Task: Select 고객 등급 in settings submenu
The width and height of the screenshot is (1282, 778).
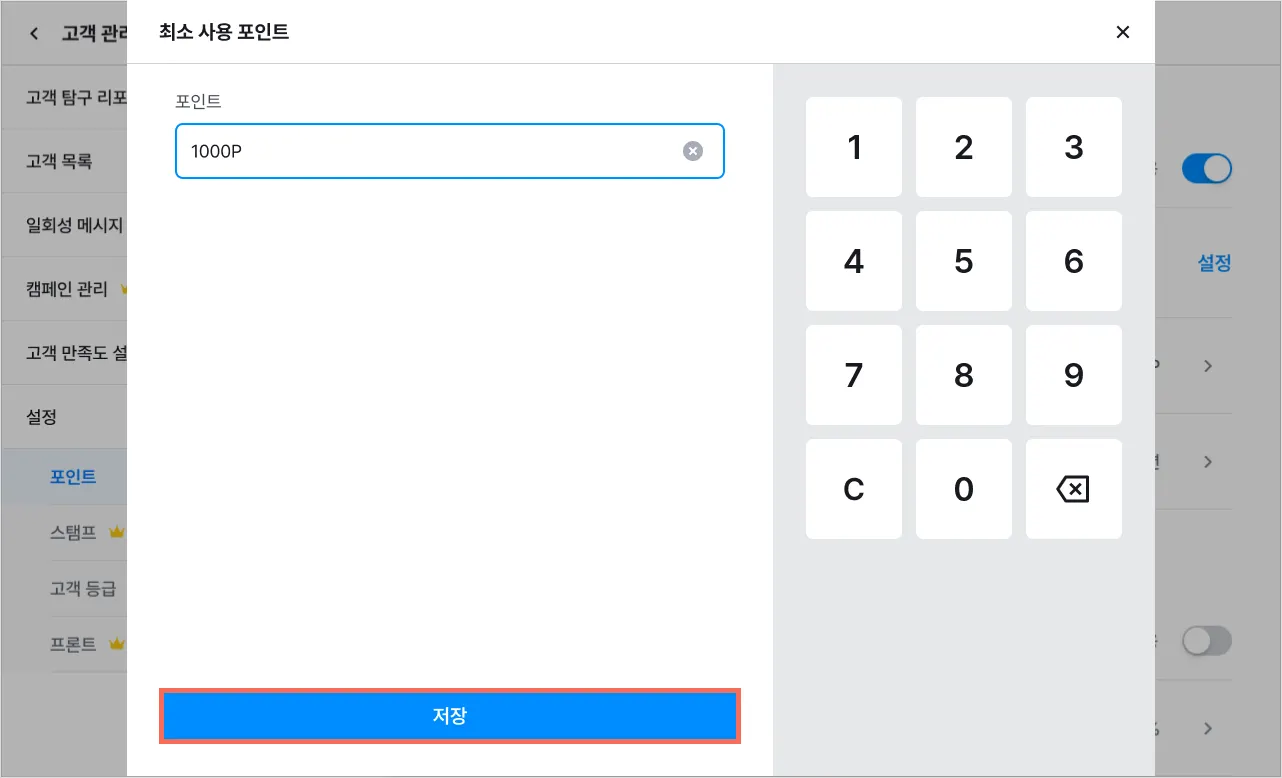Action: [x=83, y=589]
